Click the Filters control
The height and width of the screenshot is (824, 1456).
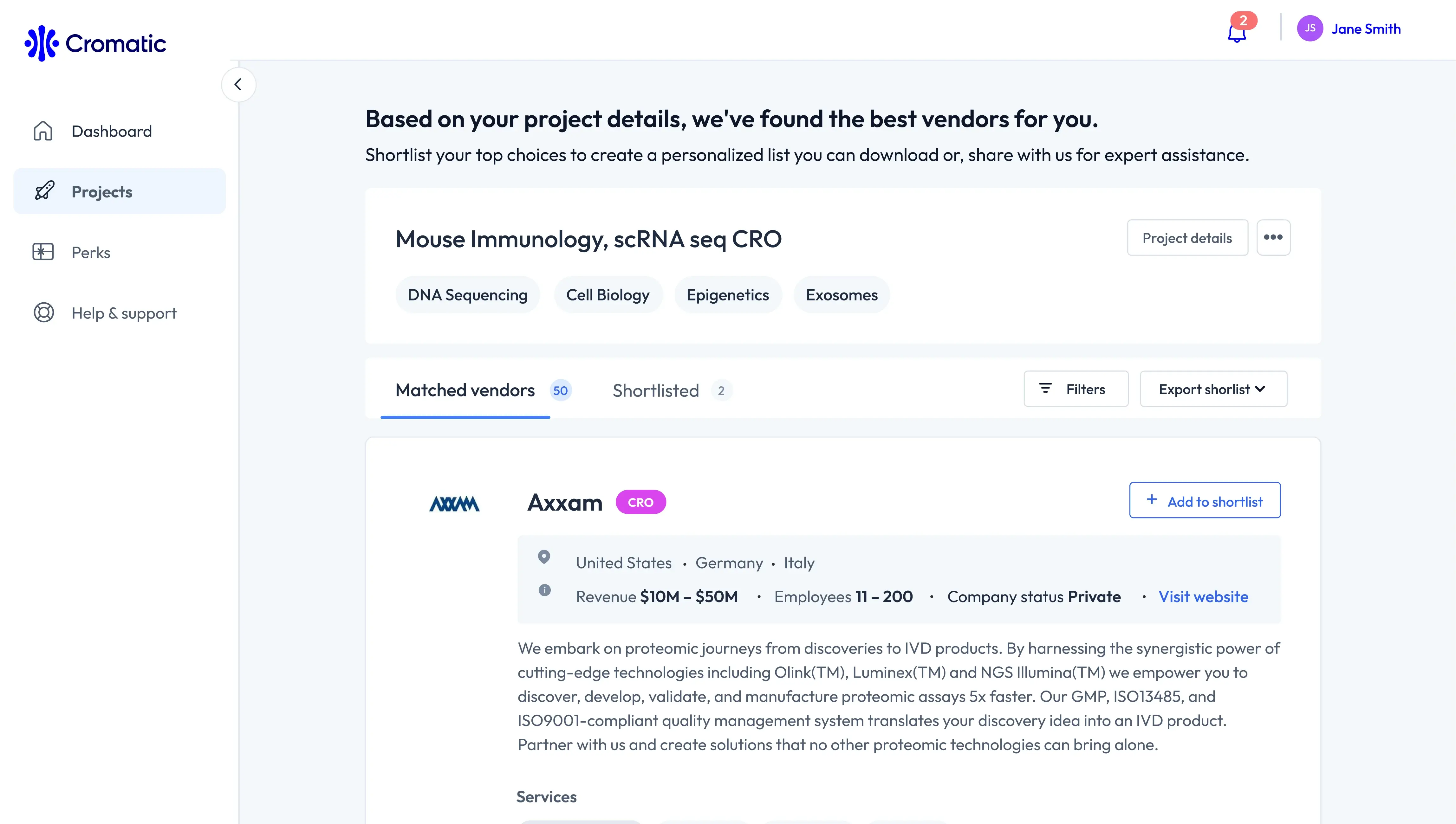1075,389
